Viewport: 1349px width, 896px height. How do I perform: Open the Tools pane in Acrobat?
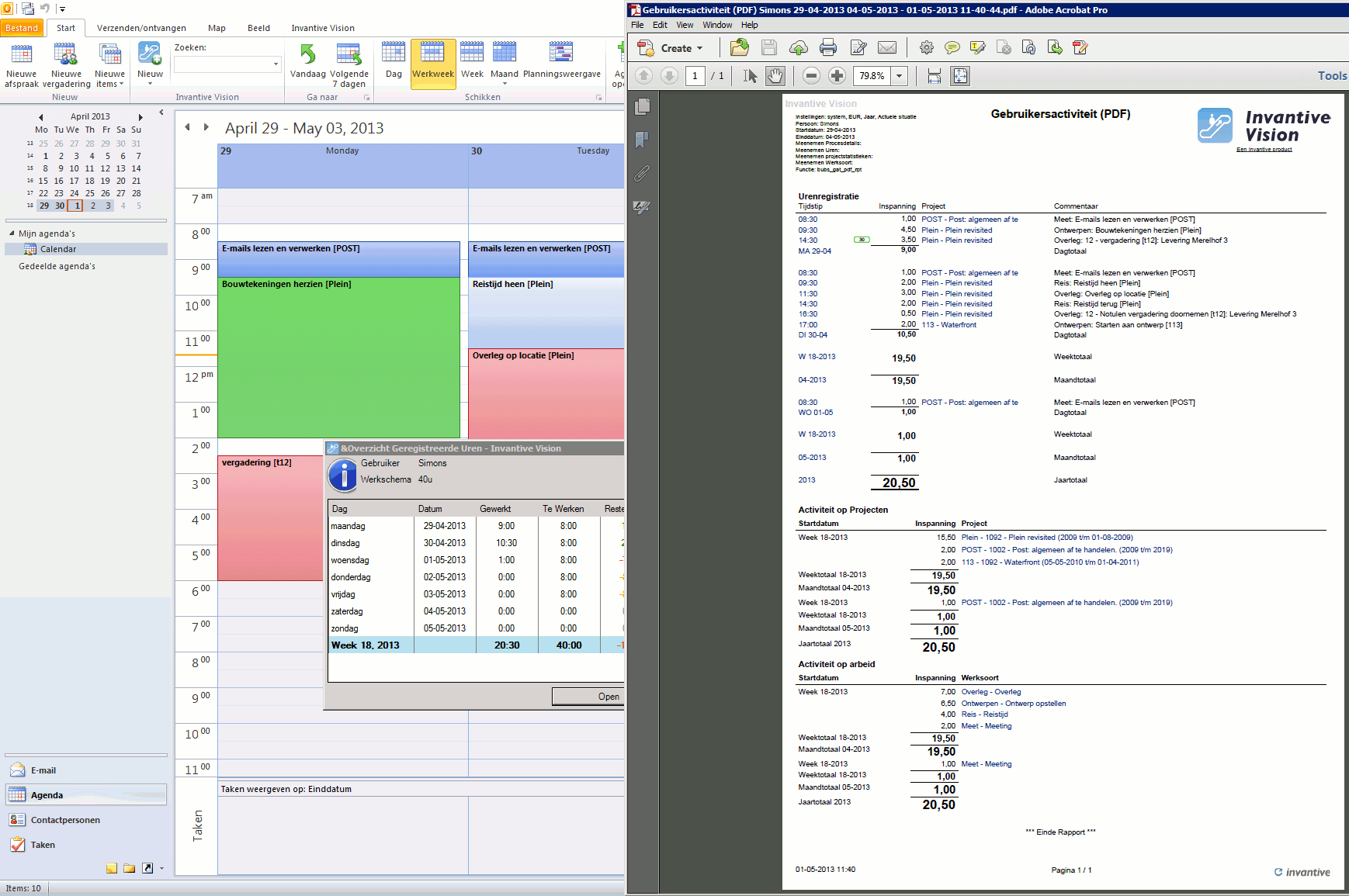coord(1332,76)
